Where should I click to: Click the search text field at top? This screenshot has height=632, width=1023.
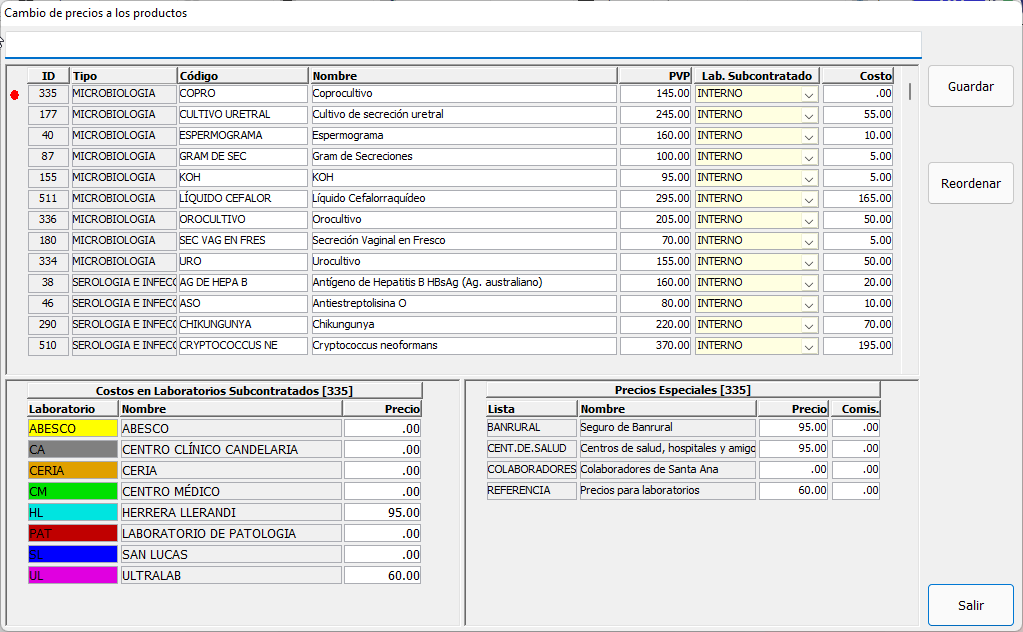click(x=462, y=46)
